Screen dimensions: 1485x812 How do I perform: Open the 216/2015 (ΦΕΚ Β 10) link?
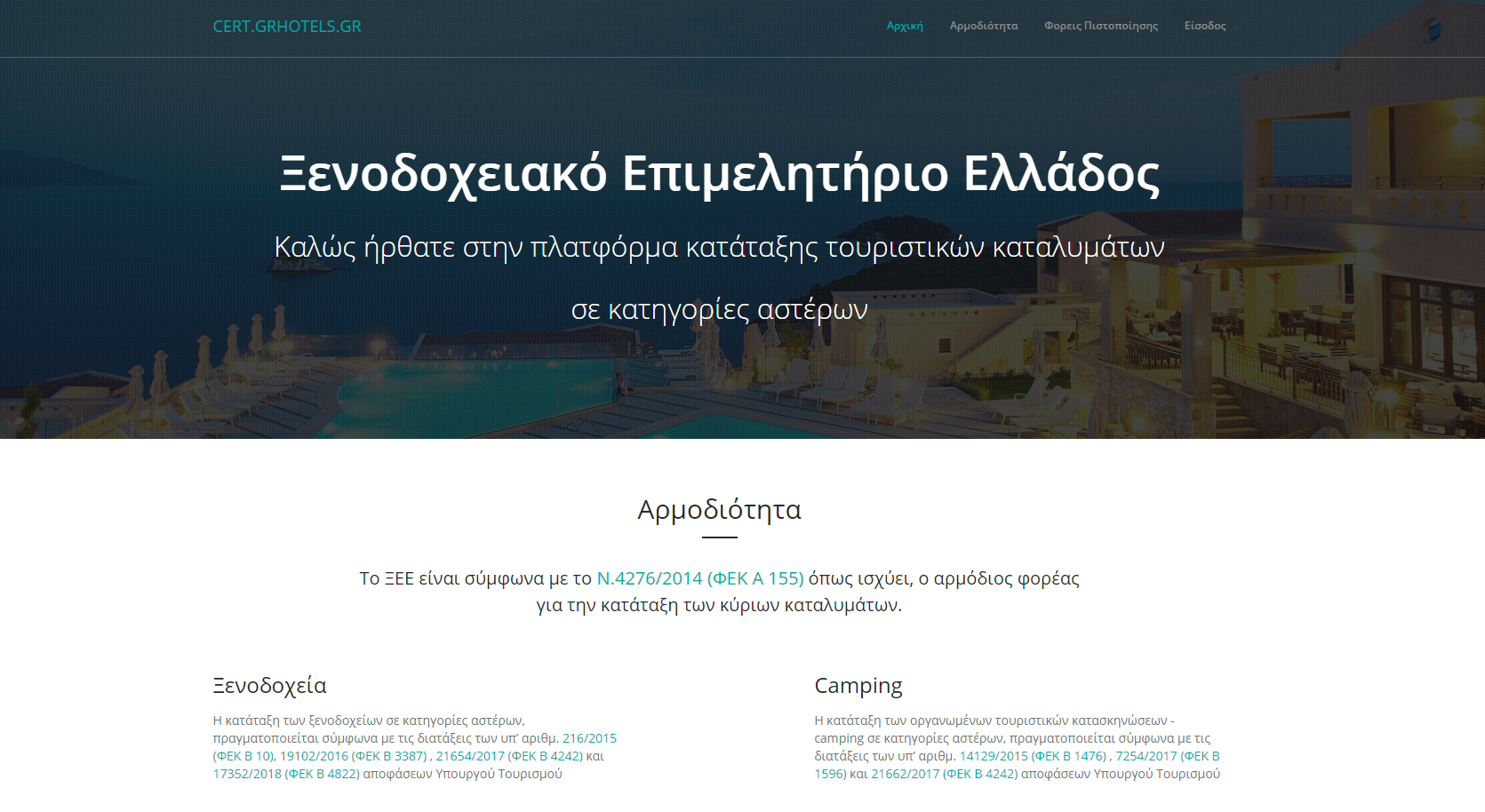point(591,736)
